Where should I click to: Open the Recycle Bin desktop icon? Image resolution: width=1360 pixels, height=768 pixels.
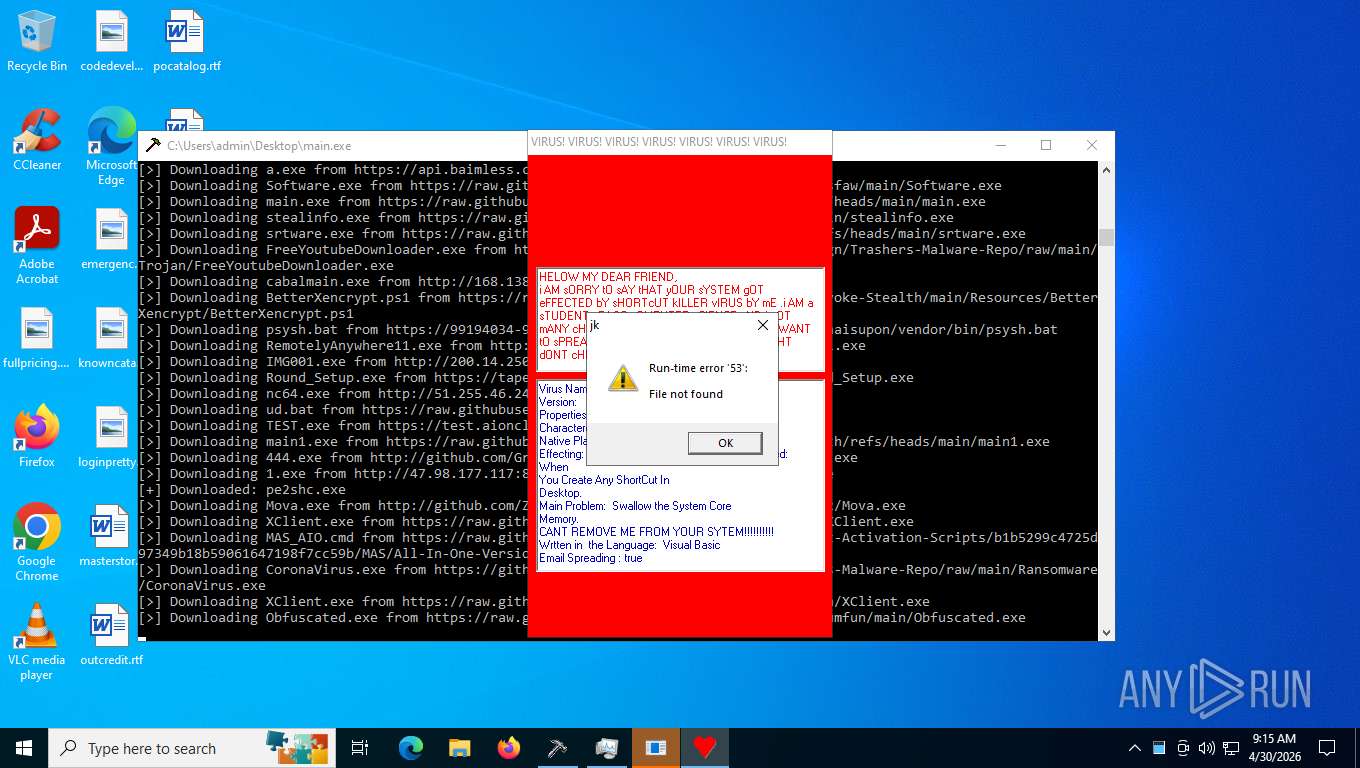37,41
